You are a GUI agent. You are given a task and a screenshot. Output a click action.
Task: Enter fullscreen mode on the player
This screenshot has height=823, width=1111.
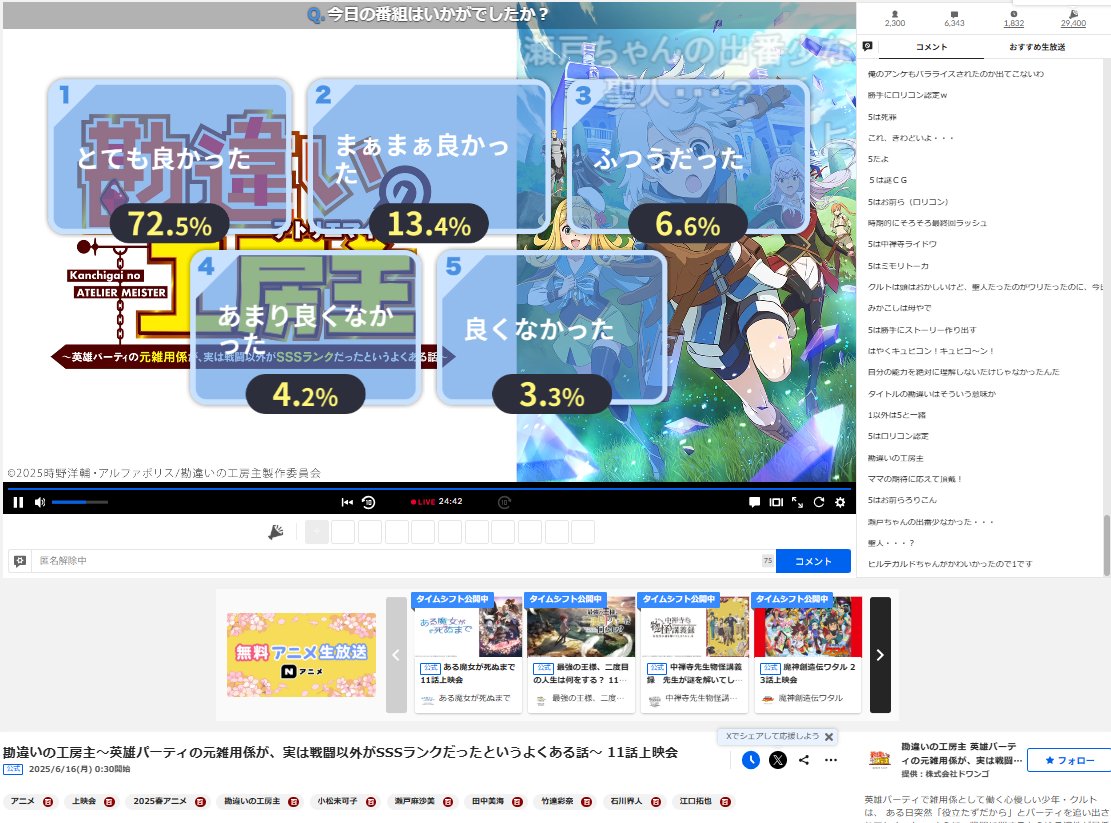(797, 502)
